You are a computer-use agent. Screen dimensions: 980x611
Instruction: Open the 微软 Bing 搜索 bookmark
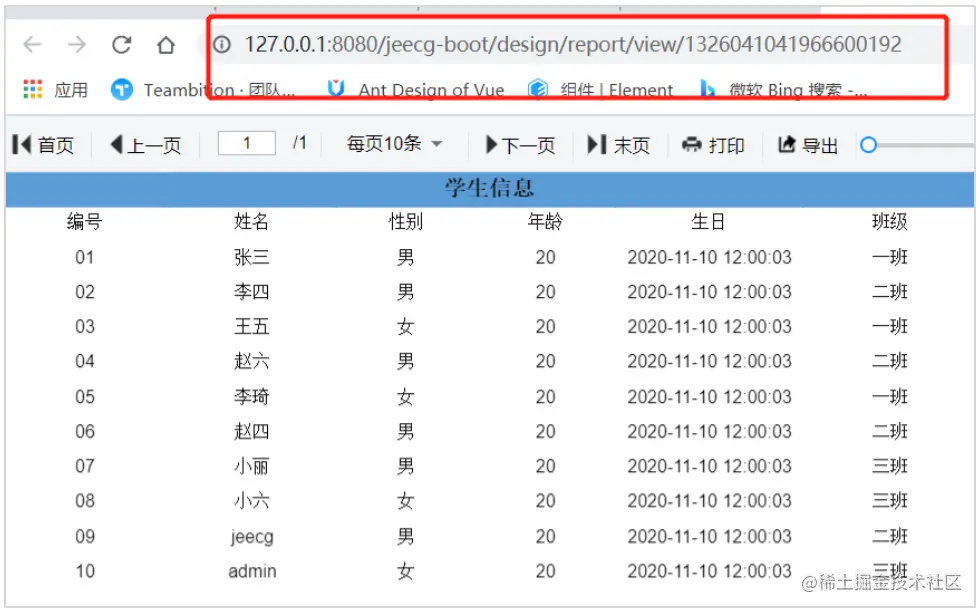pos(784,90)
